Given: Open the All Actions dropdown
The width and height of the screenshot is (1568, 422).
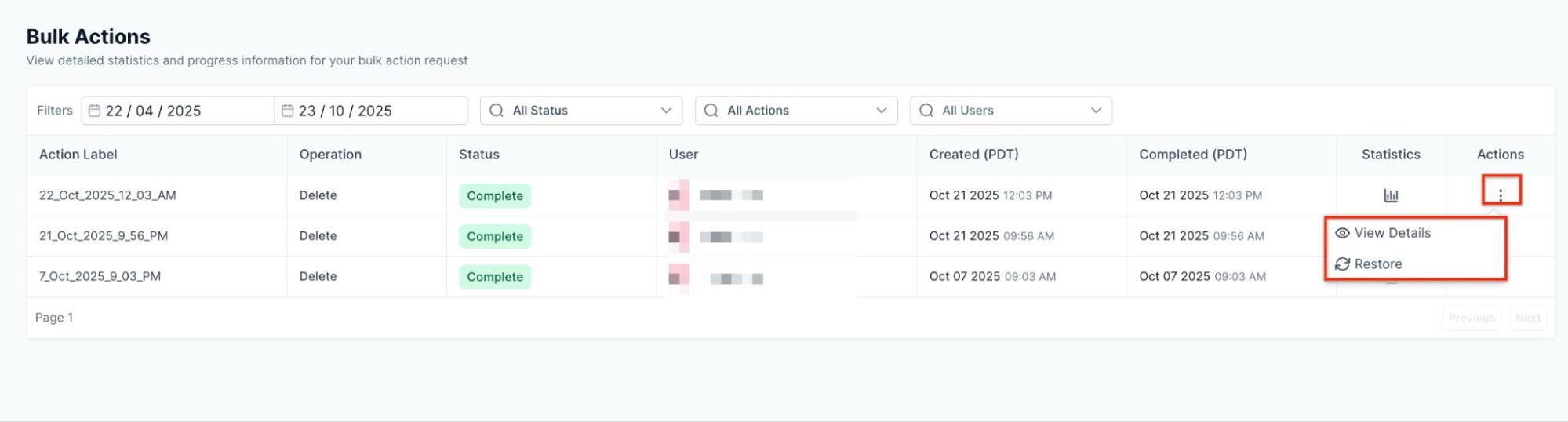Looking at the screenshot, I should click(881, 111).
